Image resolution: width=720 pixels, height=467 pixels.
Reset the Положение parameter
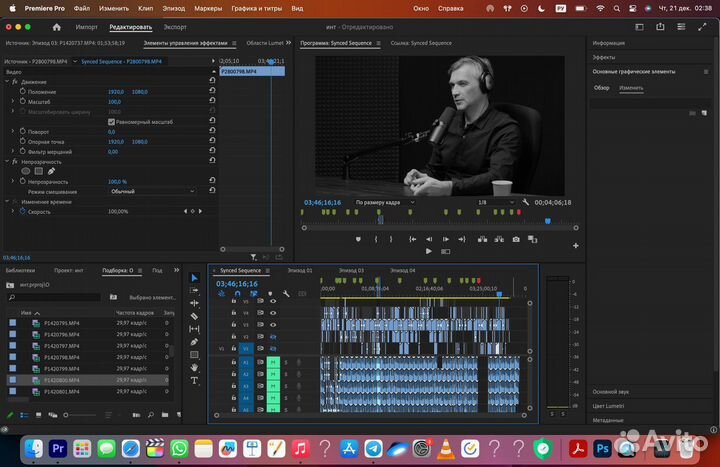(212, 91)
